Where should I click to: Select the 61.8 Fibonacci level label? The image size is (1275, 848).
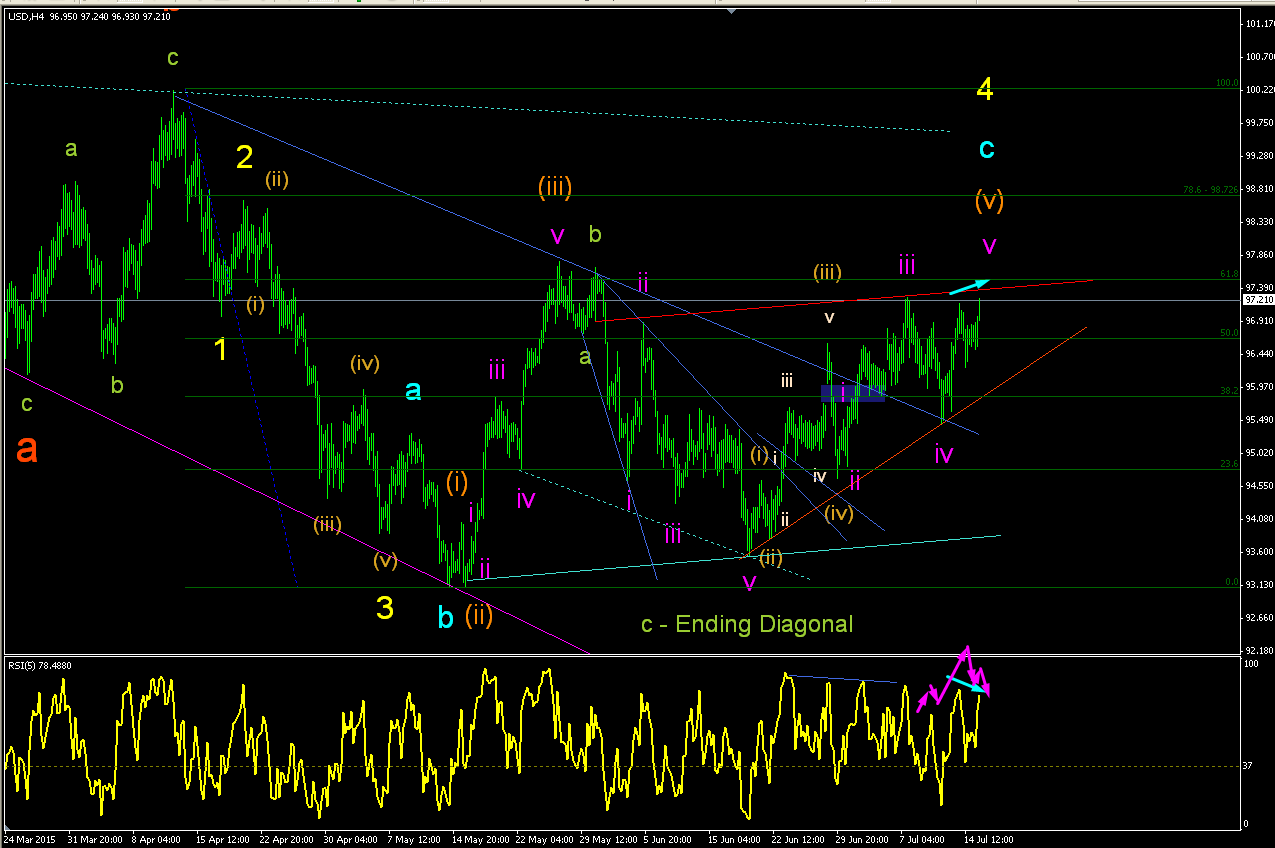(x=1229, y=273)
